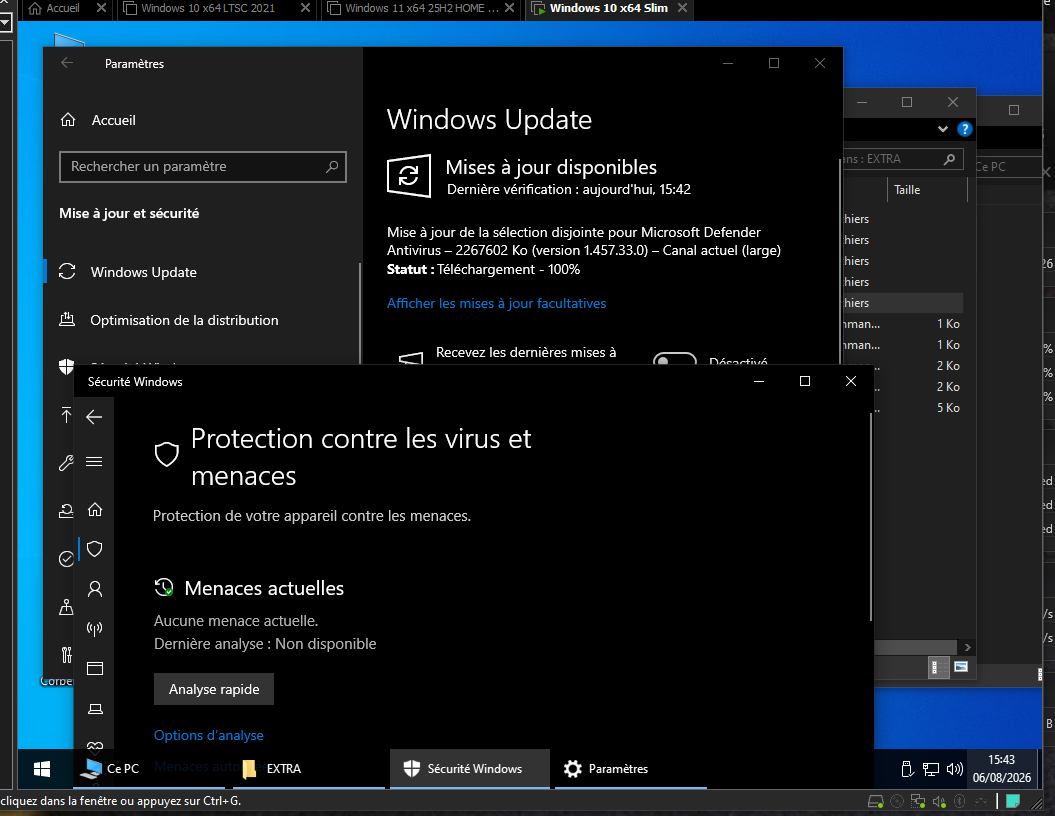
Task: Click the Rechercher un paramètre search field
Action: coord(203,167)
